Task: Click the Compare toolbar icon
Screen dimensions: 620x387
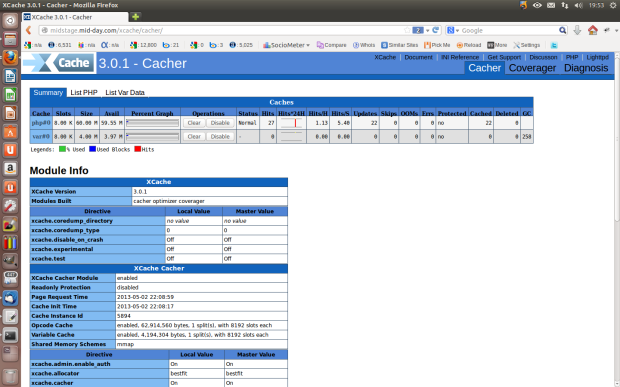Action: (x=331, y=45)
